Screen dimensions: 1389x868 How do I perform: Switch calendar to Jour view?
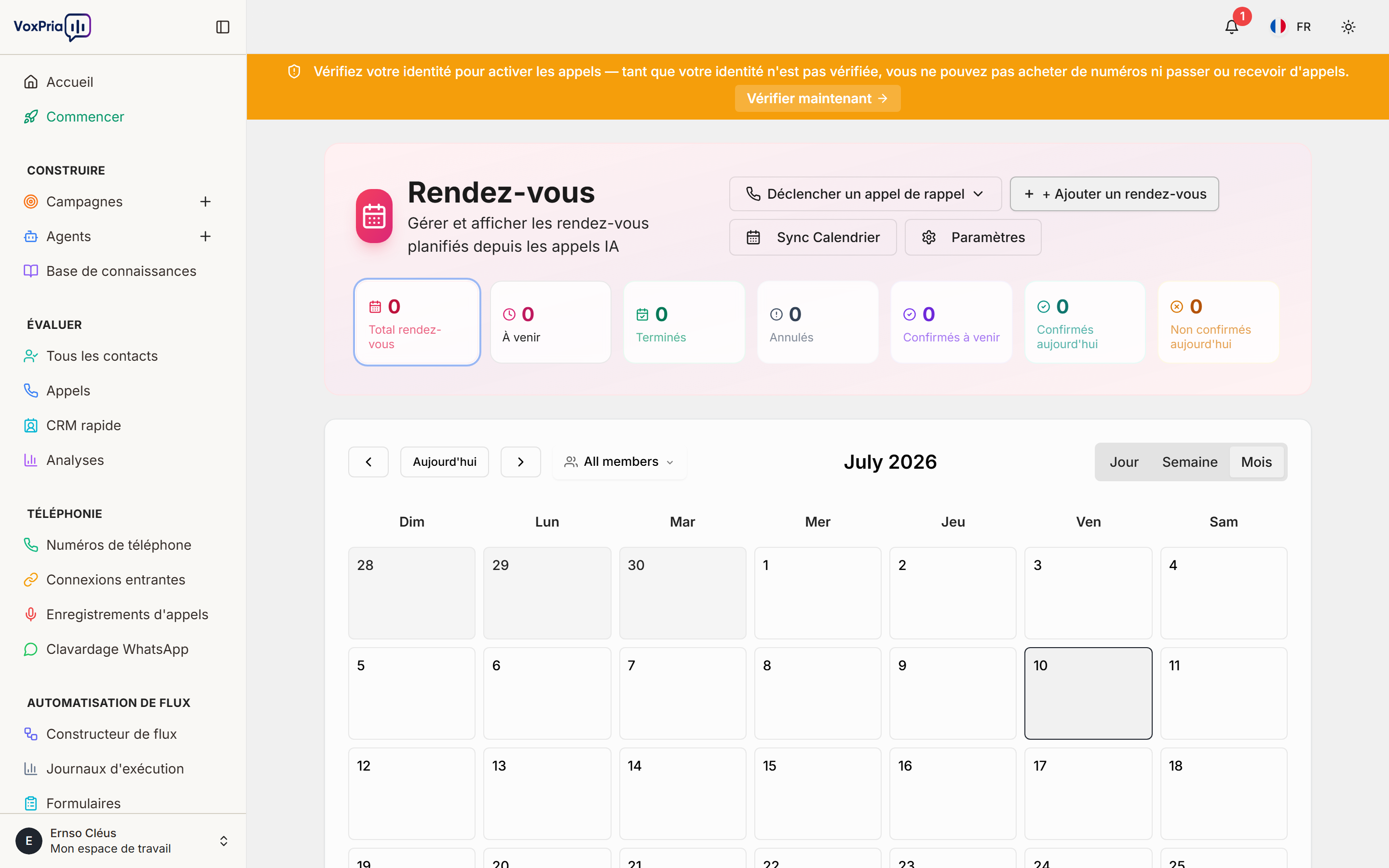(1124, 462)
